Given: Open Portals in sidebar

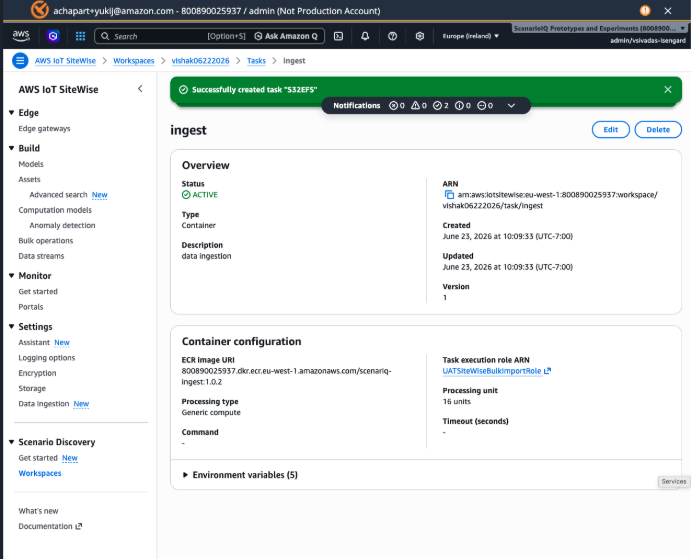Looking at the screenshot, I should [x=30, y=307].
